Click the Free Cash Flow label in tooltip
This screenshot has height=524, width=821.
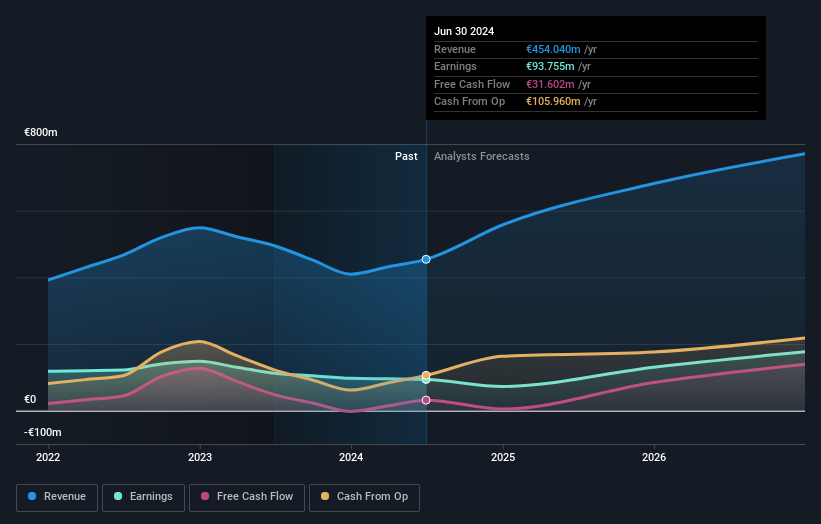point(472,84)
